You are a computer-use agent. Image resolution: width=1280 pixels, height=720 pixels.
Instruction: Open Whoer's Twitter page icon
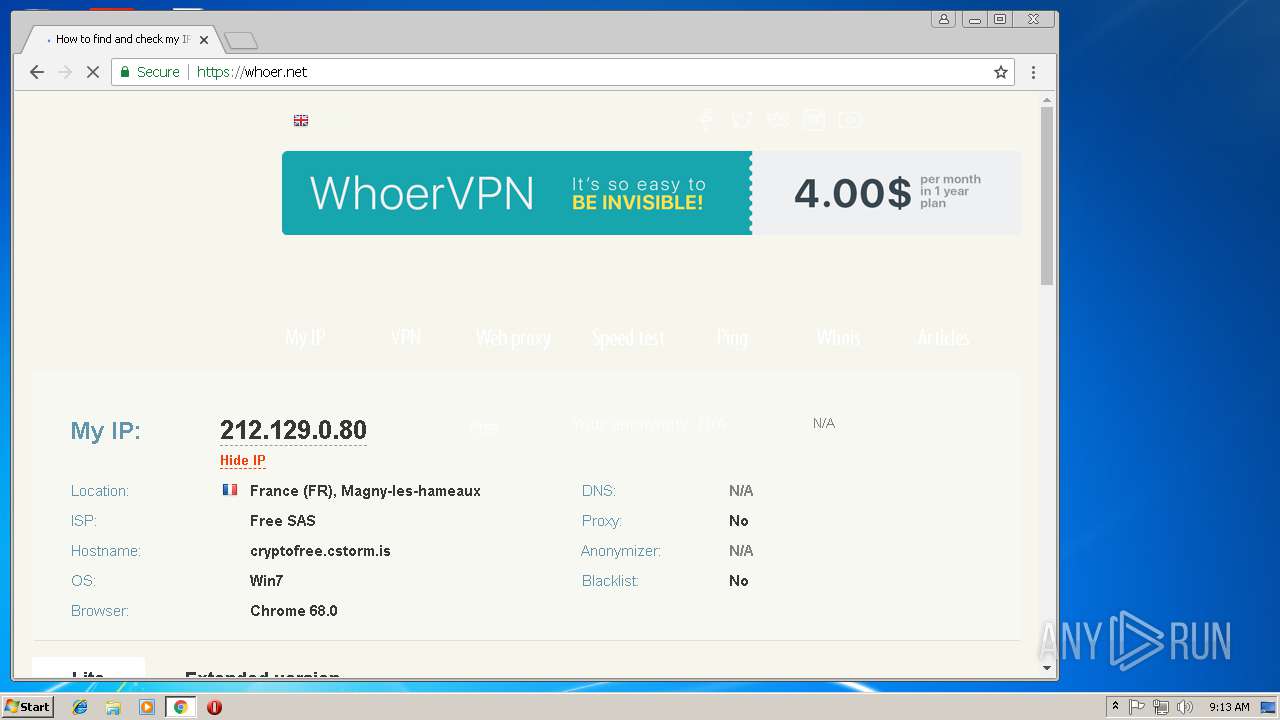coord(741,120)
